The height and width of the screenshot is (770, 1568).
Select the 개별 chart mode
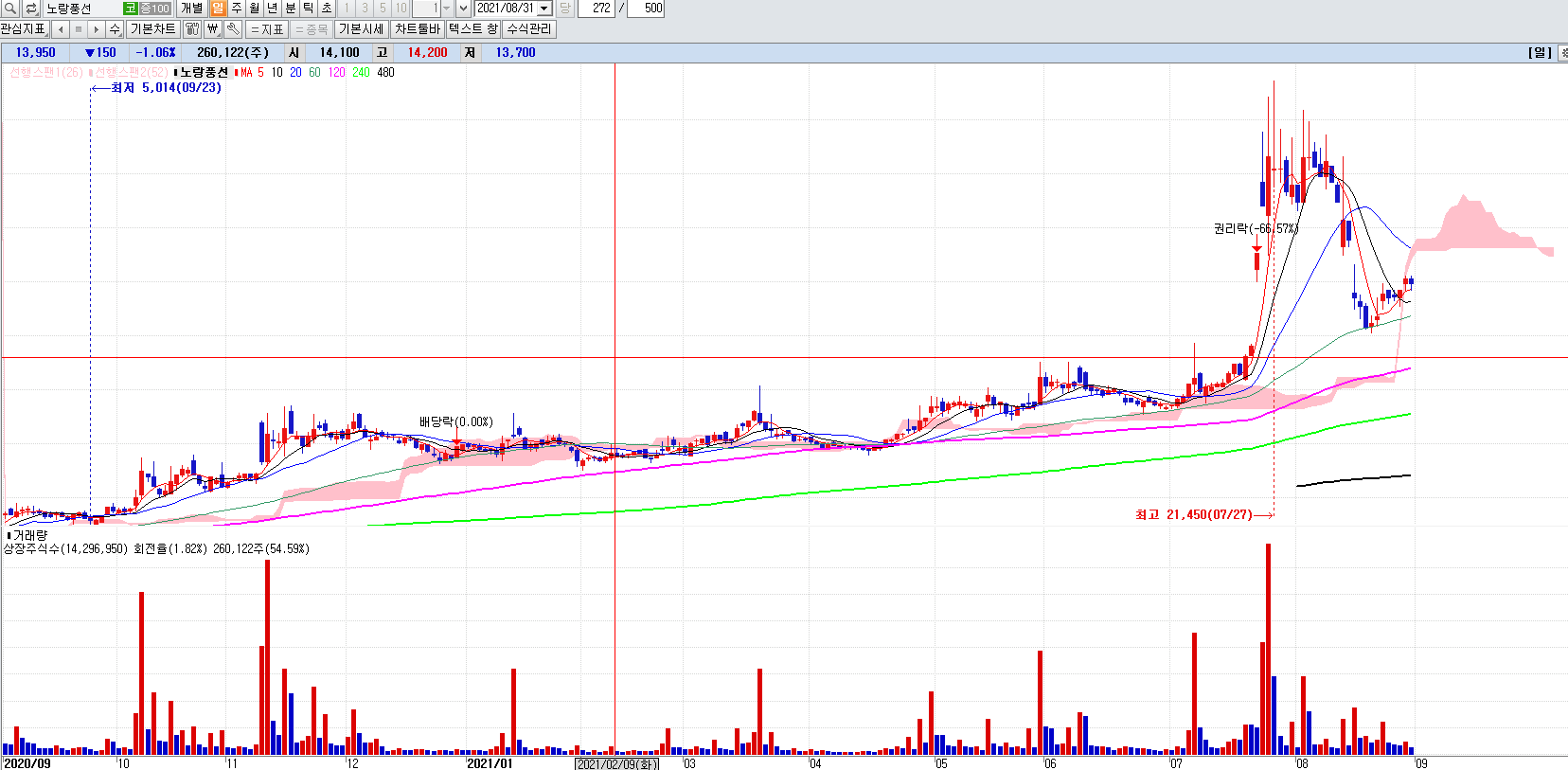point(192,9)
